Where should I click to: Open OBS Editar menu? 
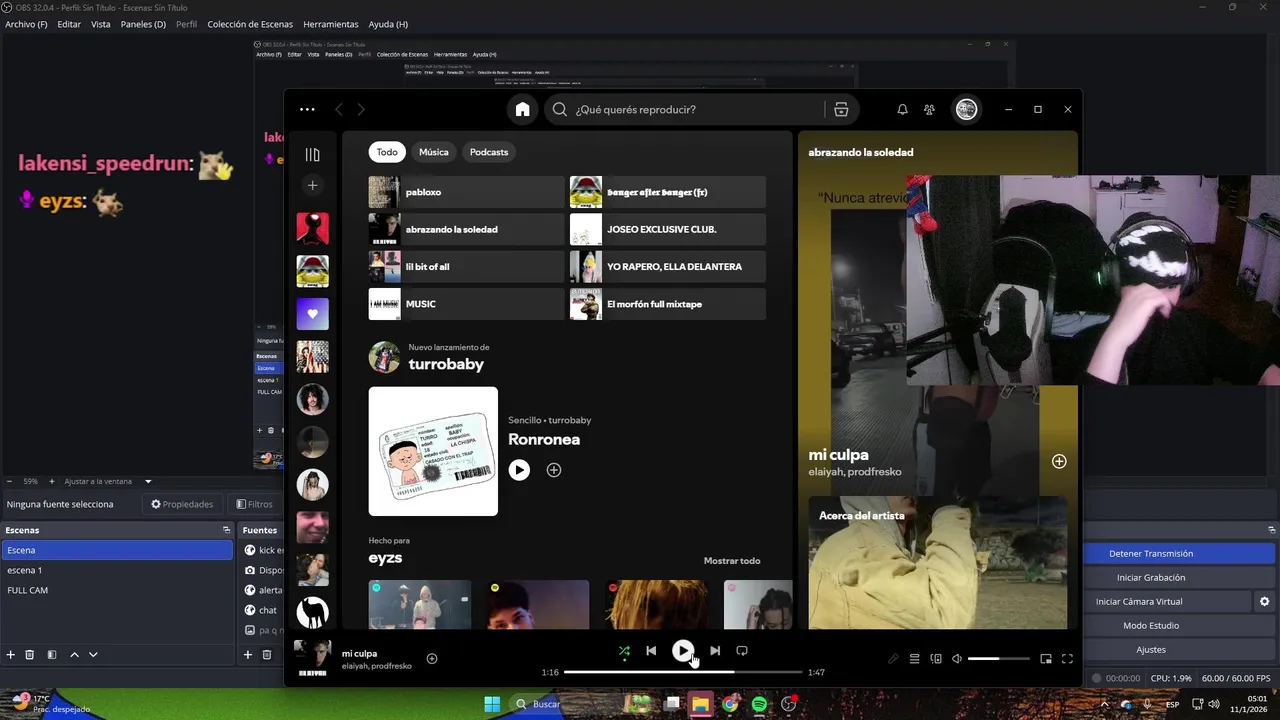[69, 24]
